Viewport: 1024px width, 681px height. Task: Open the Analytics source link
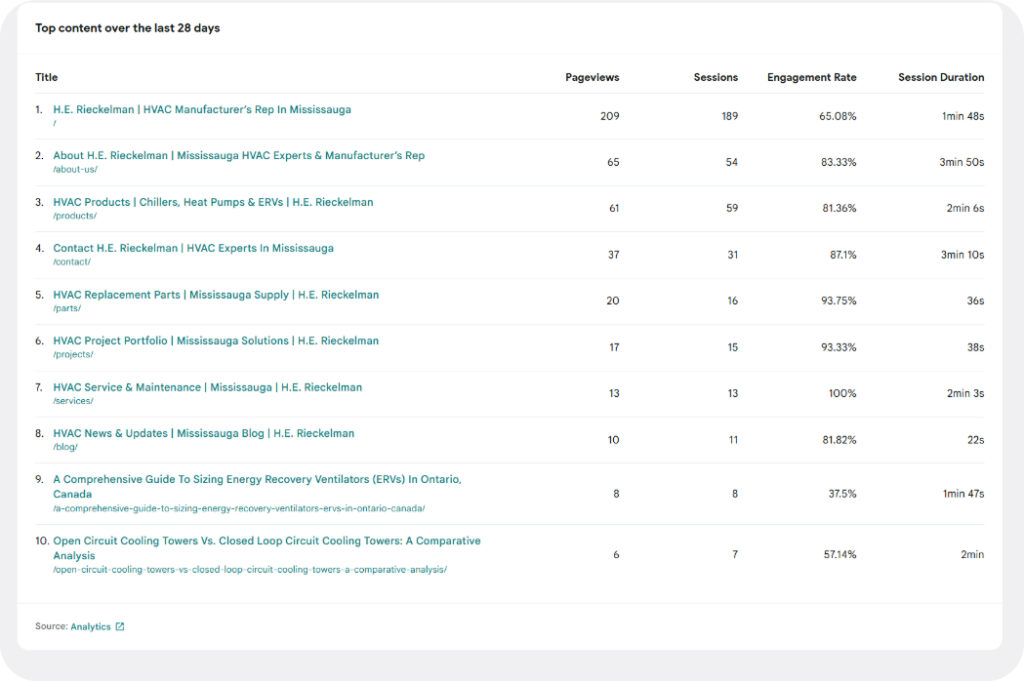pyautogui.click(x=90, y=627)
